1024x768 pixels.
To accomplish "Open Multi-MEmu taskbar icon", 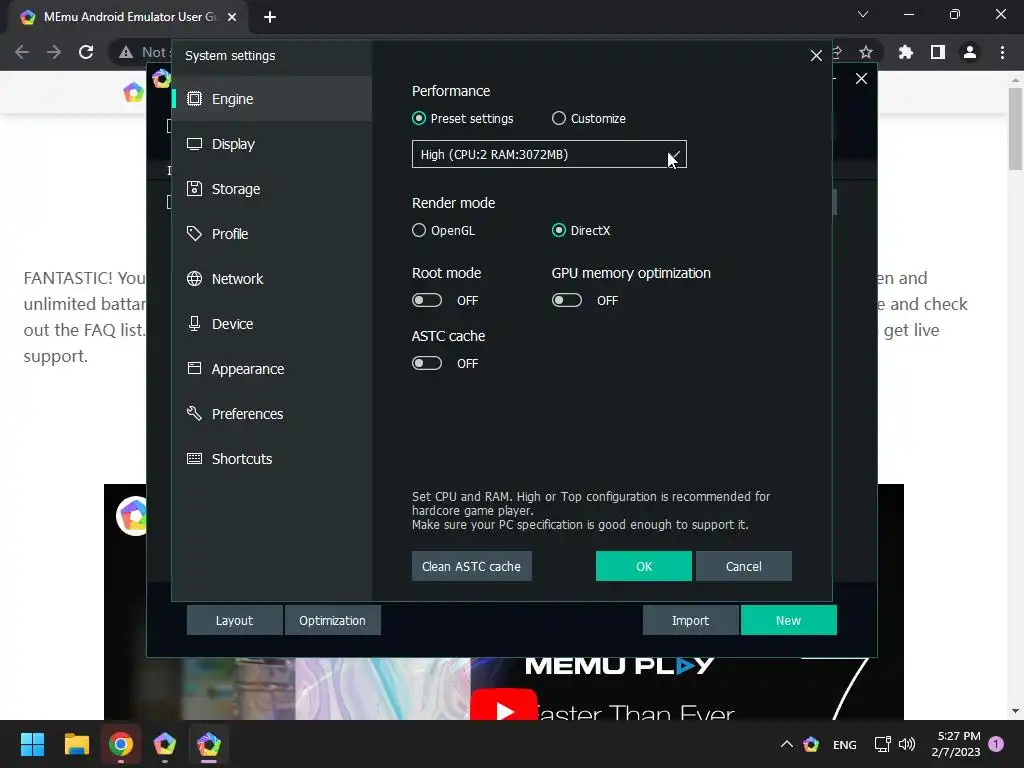I will click(x=209, y=744).
